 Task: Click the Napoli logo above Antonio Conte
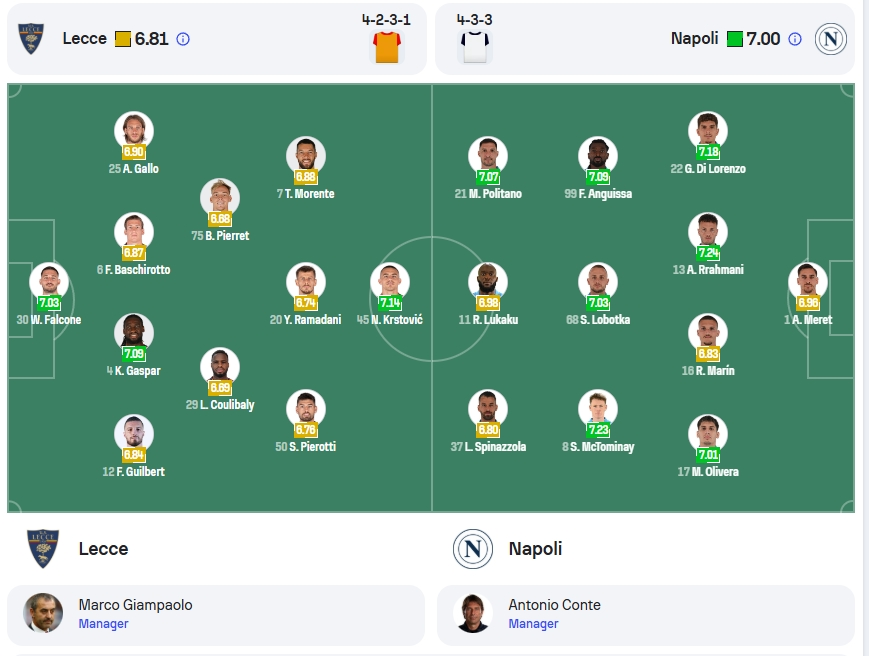pos(473,549)
